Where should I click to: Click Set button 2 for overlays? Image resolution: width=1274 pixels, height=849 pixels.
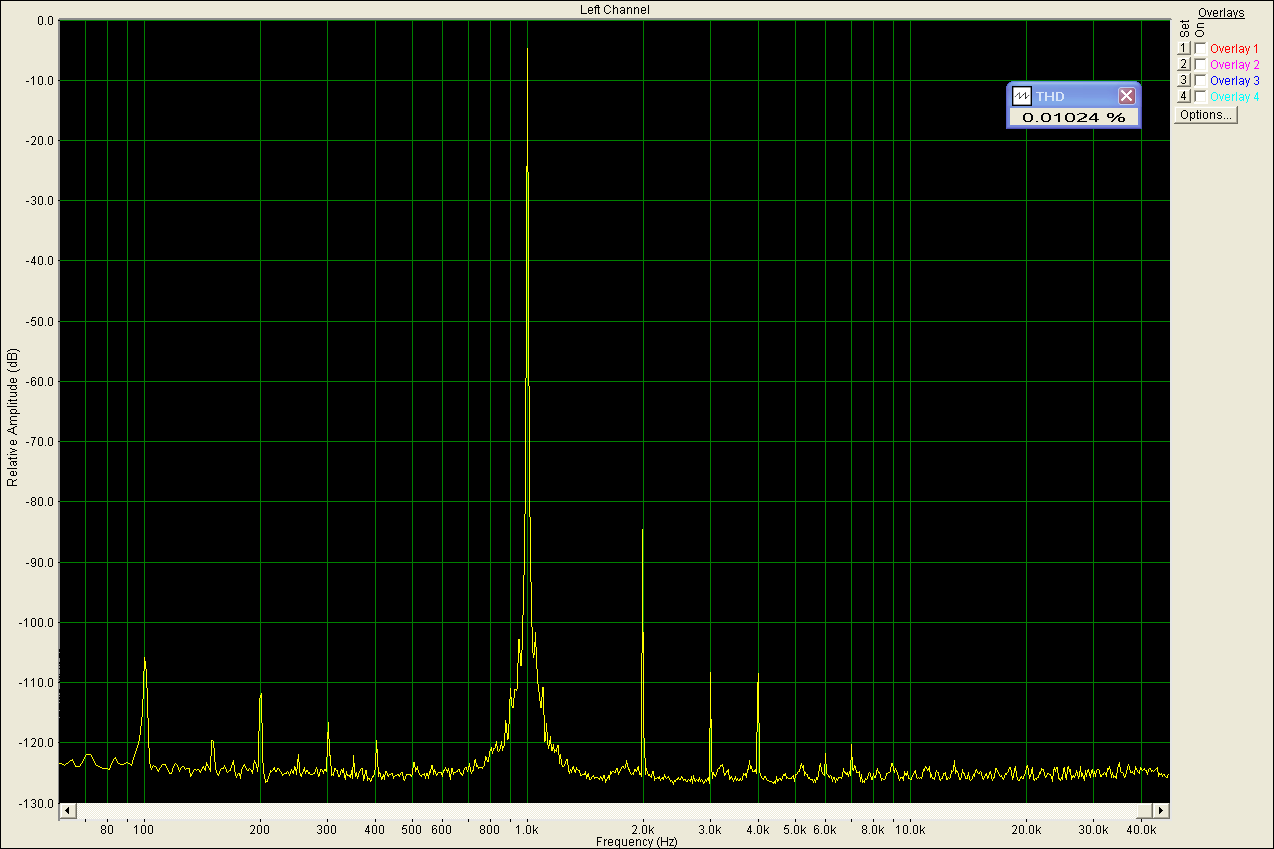(1183, 64)
